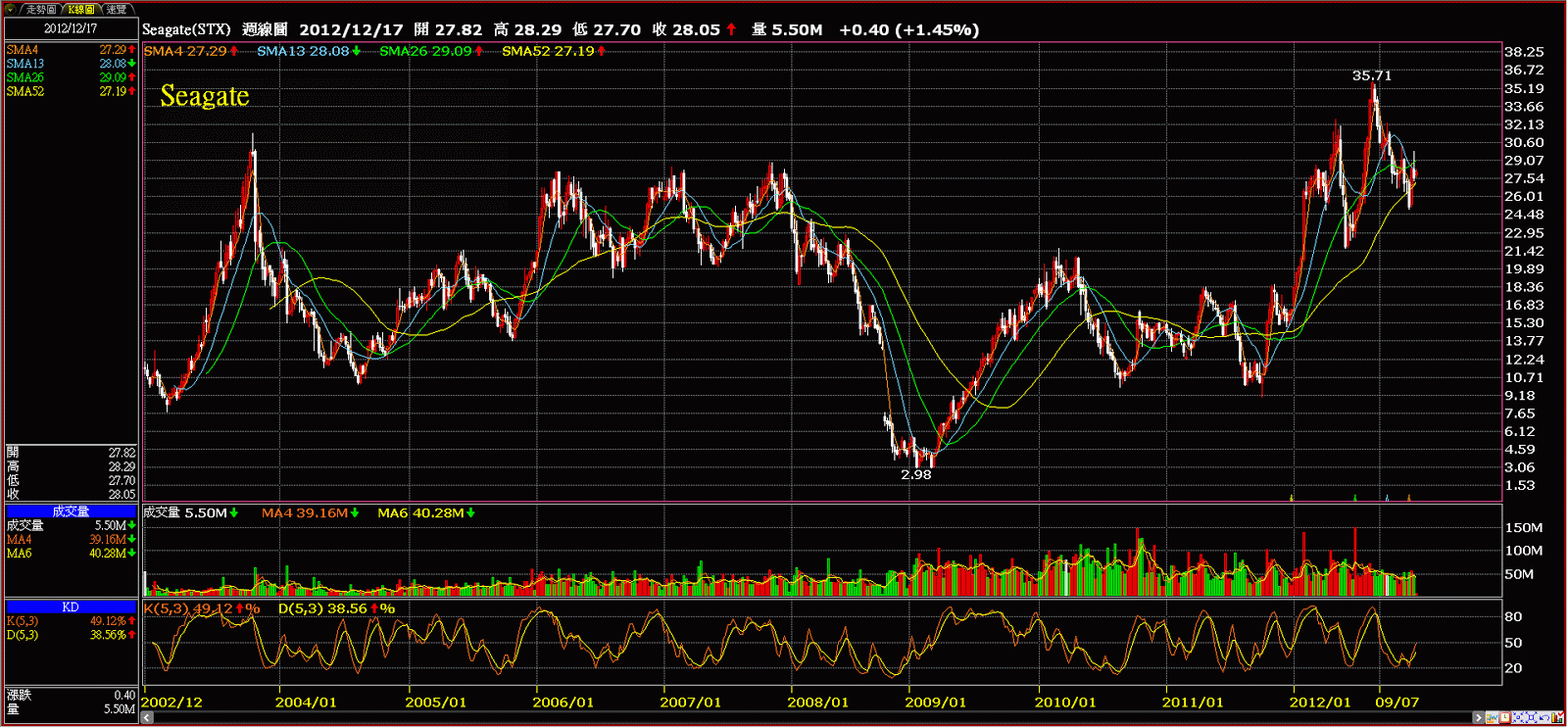Click the 2006/01 date axis label
The image size is (1568, 728).
[563, 703]
